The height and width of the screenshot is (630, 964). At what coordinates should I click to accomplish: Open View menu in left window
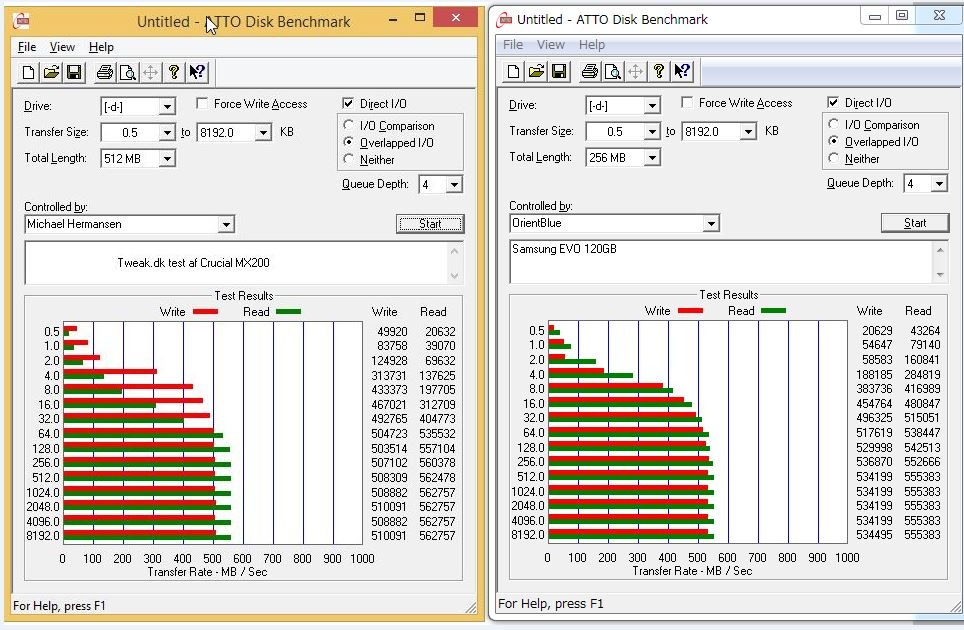[x=62, y=47]
